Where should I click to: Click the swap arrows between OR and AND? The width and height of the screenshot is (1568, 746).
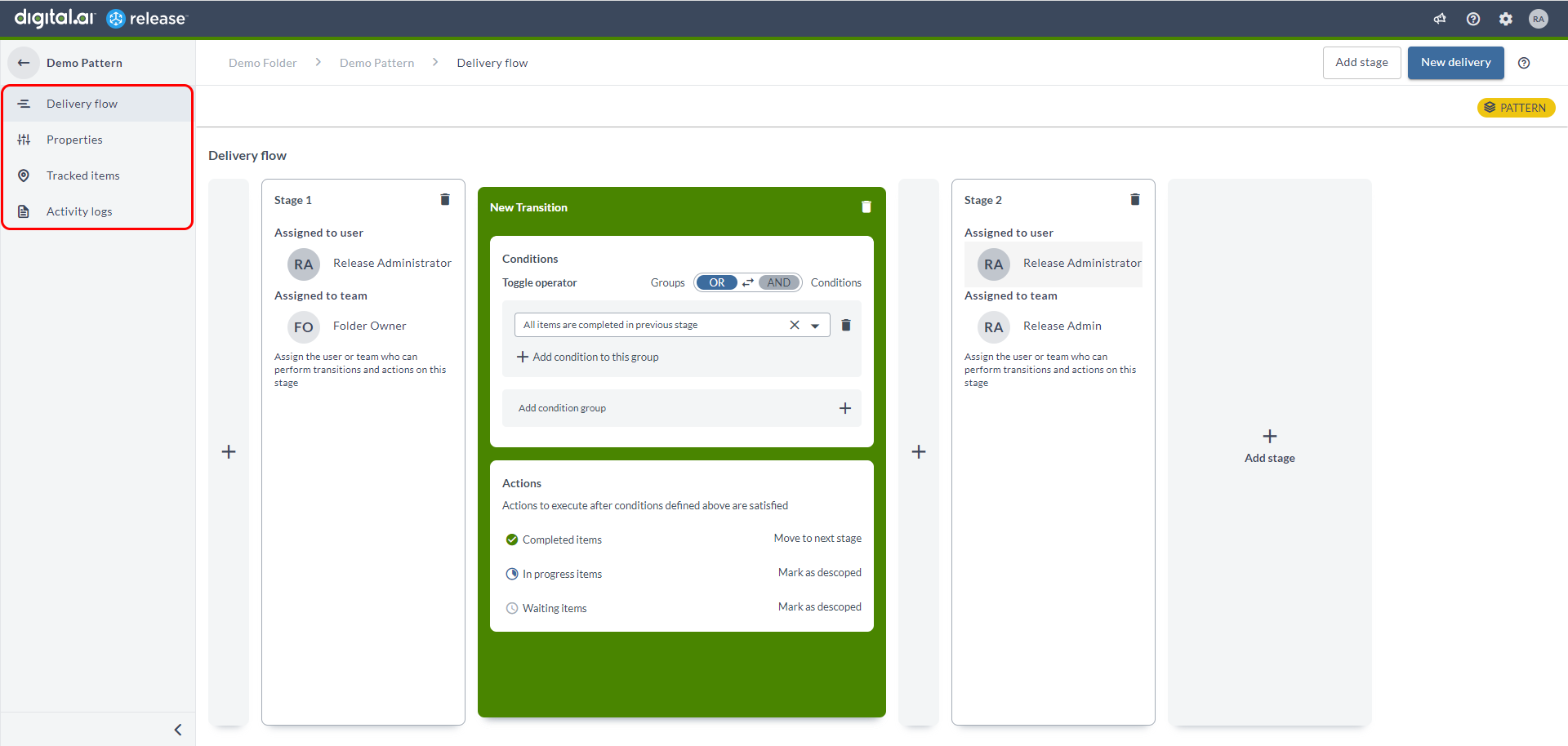[748, 282]
